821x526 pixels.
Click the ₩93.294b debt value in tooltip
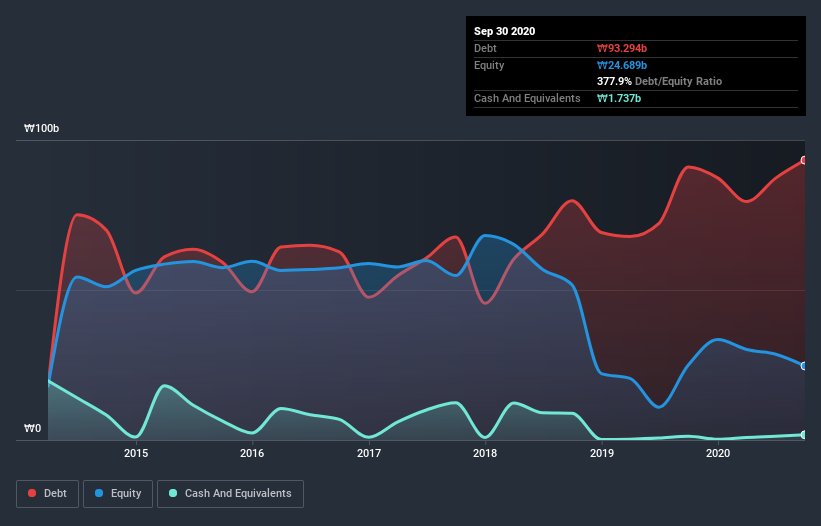point(622,48)
